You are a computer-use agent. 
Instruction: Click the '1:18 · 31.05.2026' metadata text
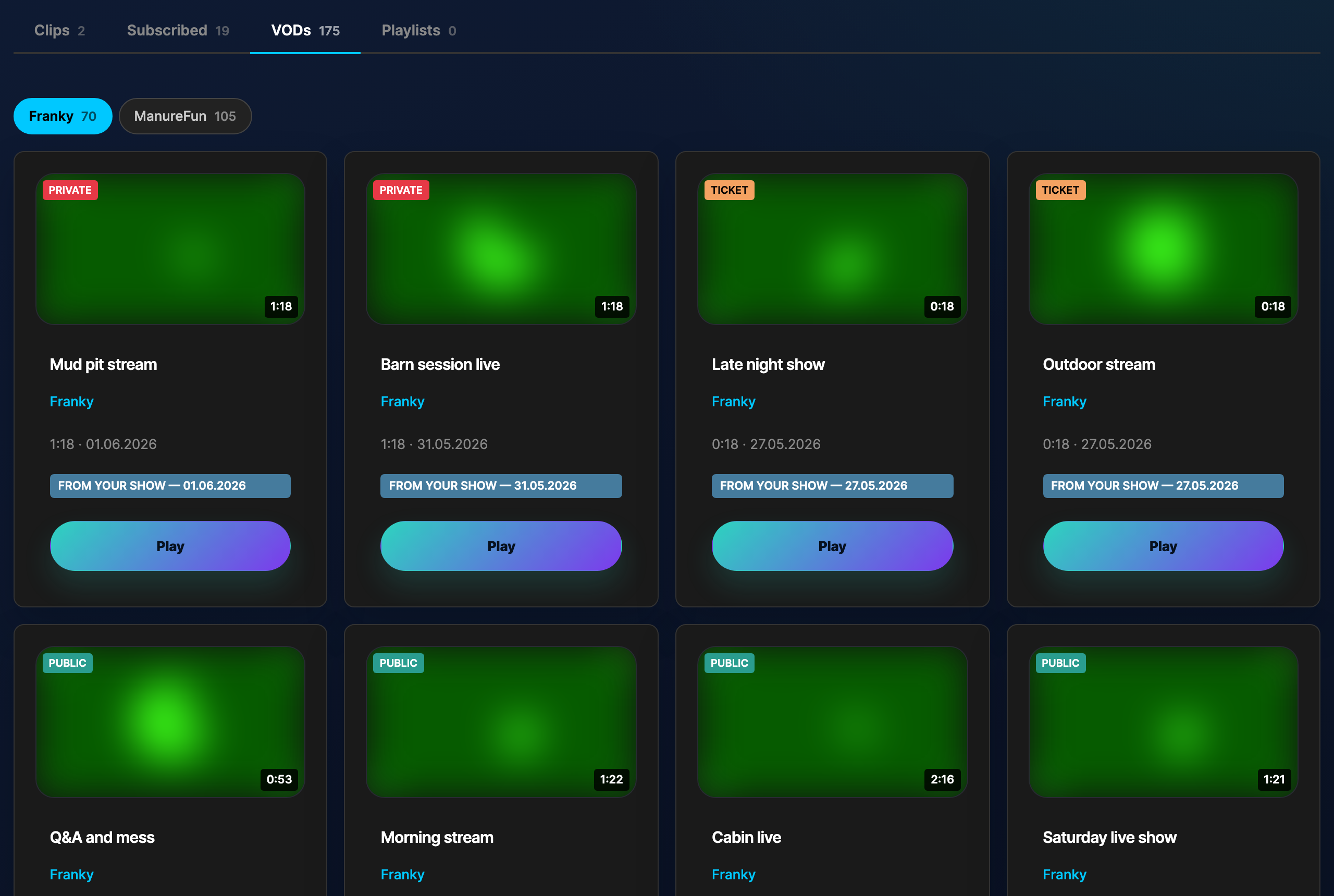coord(434,444)
